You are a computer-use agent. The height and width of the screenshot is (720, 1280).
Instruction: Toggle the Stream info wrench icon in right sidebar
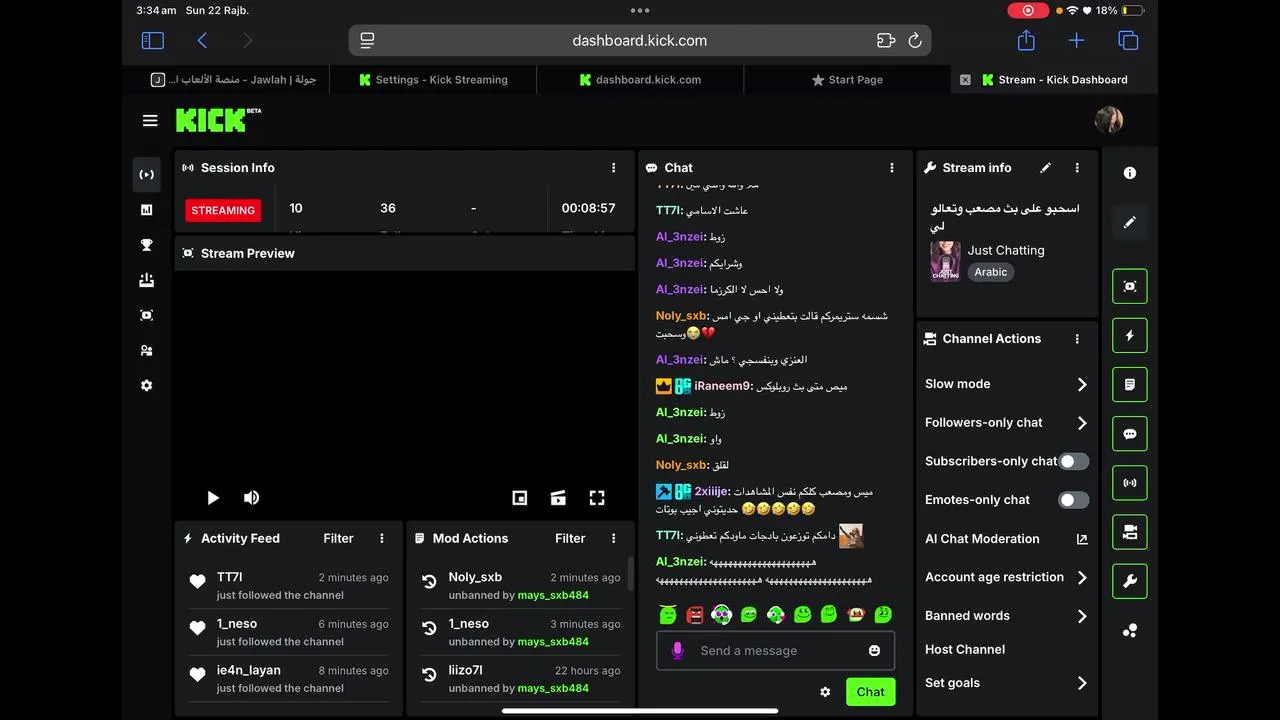(x=1130, y=581)
